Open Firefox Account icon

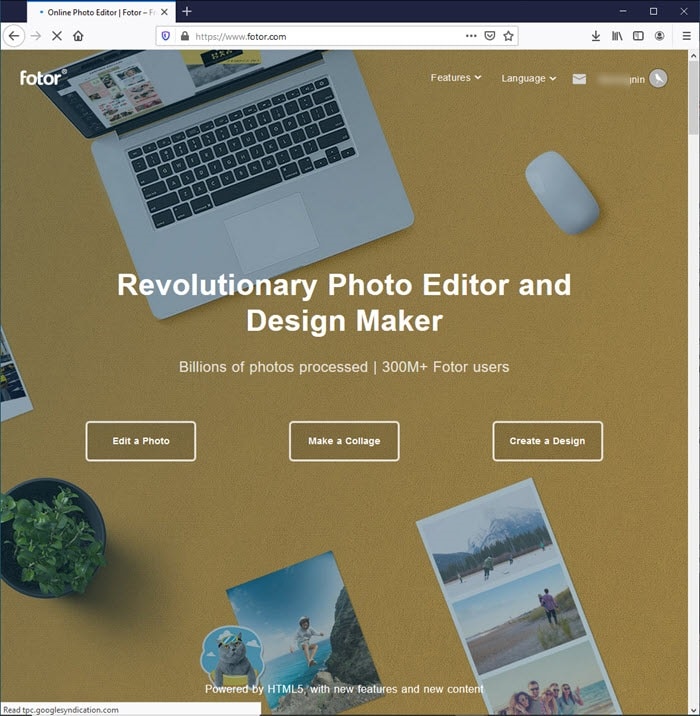pos(659,36)
